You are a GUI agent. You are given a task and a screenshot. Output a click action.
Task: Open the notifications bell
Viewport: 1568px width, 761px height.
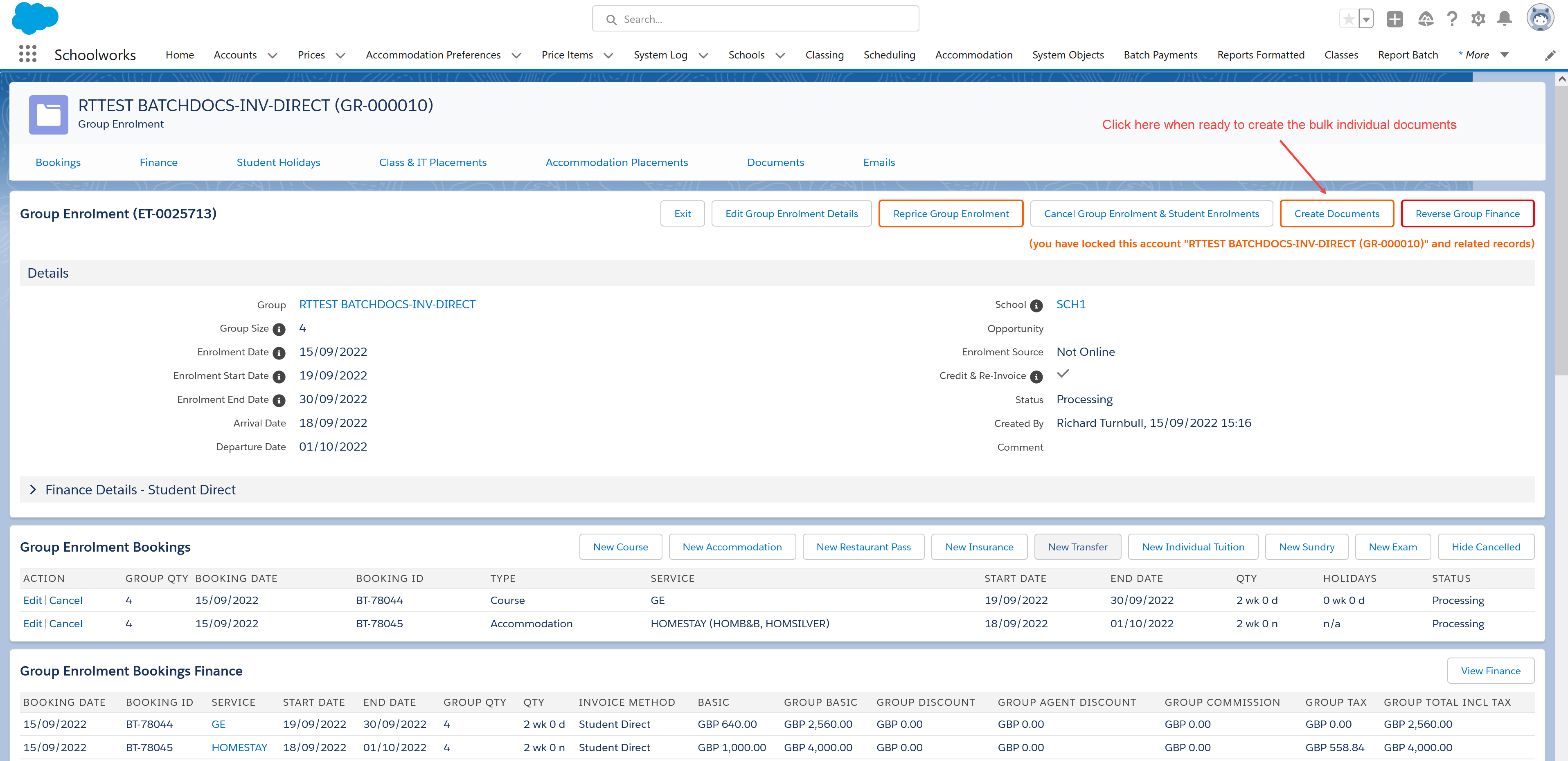[1504, 20]
